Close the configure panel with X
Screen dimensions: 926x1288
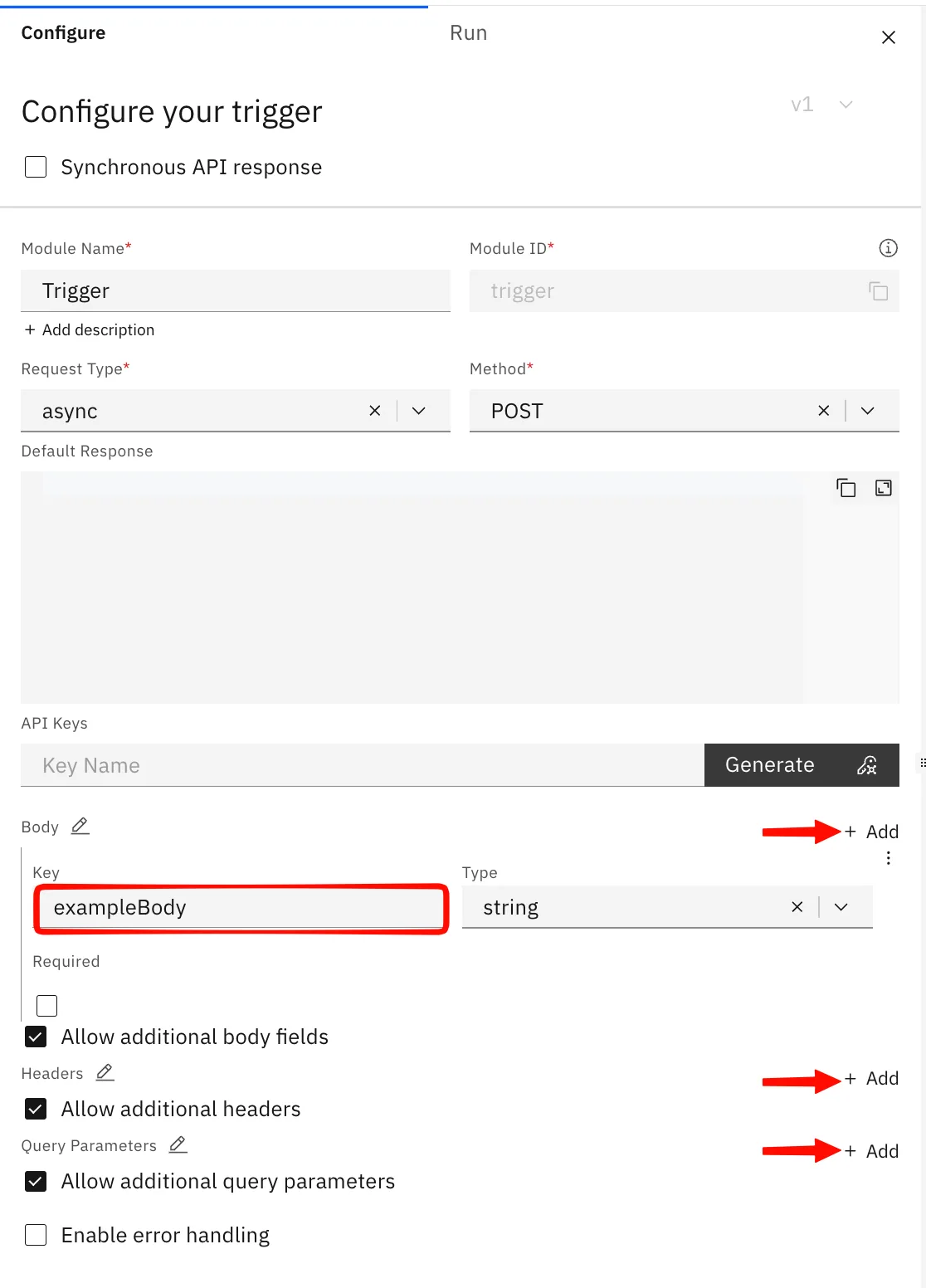(888, 37)
